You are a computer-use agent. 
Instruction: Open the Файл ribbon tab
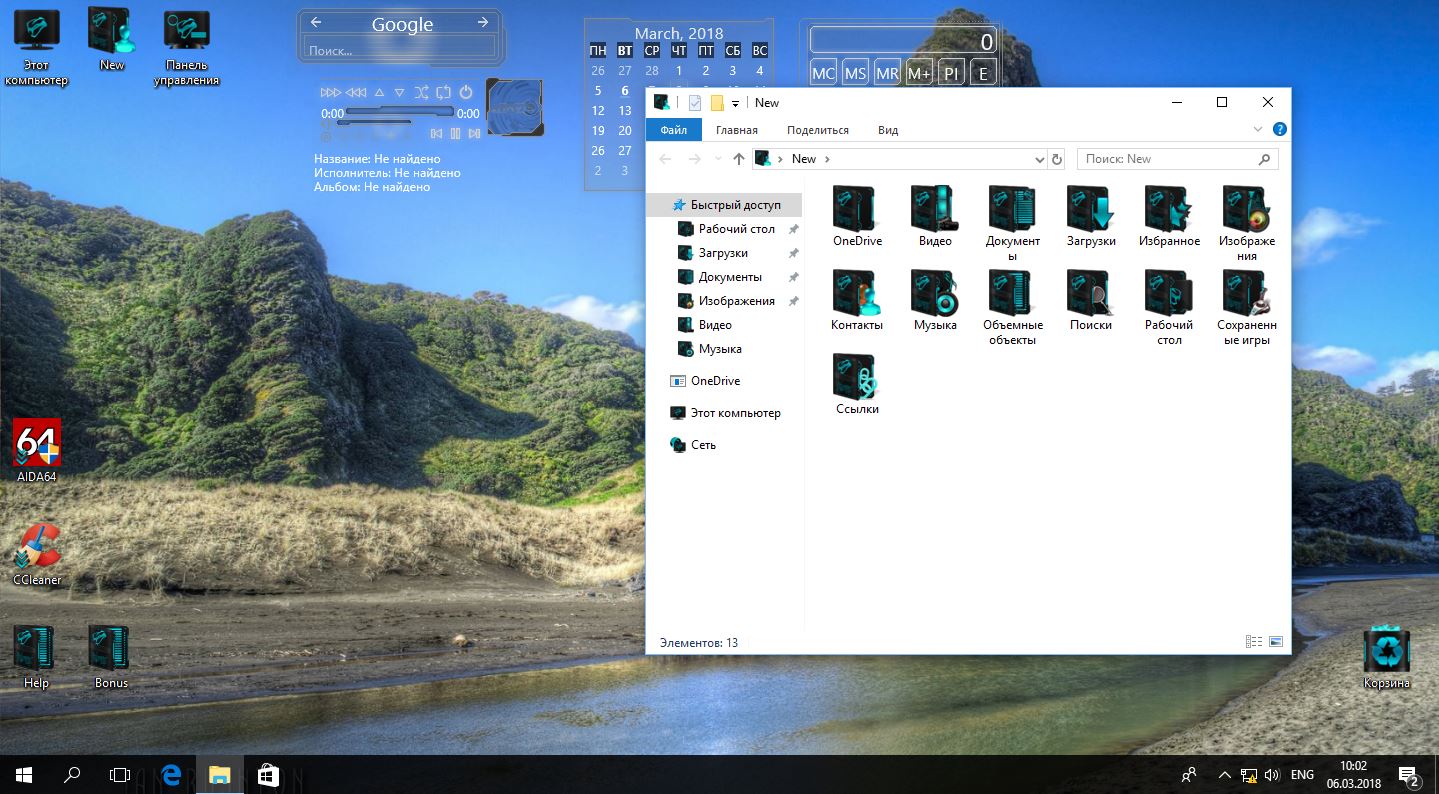tap(673, 130)
